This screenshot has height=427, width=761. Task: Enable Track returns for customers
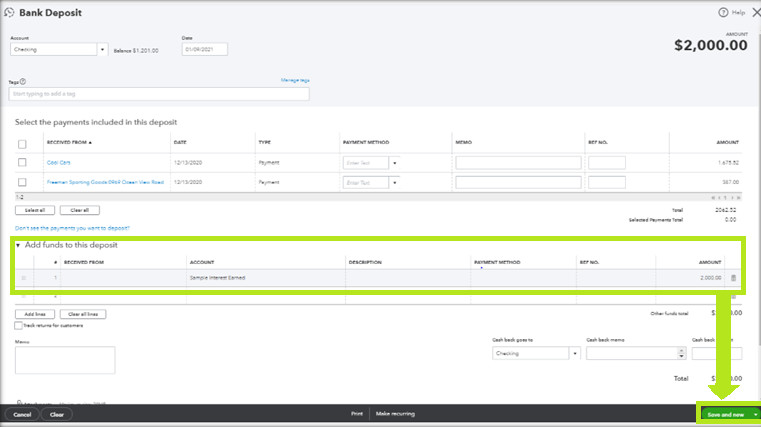point(18,326)
